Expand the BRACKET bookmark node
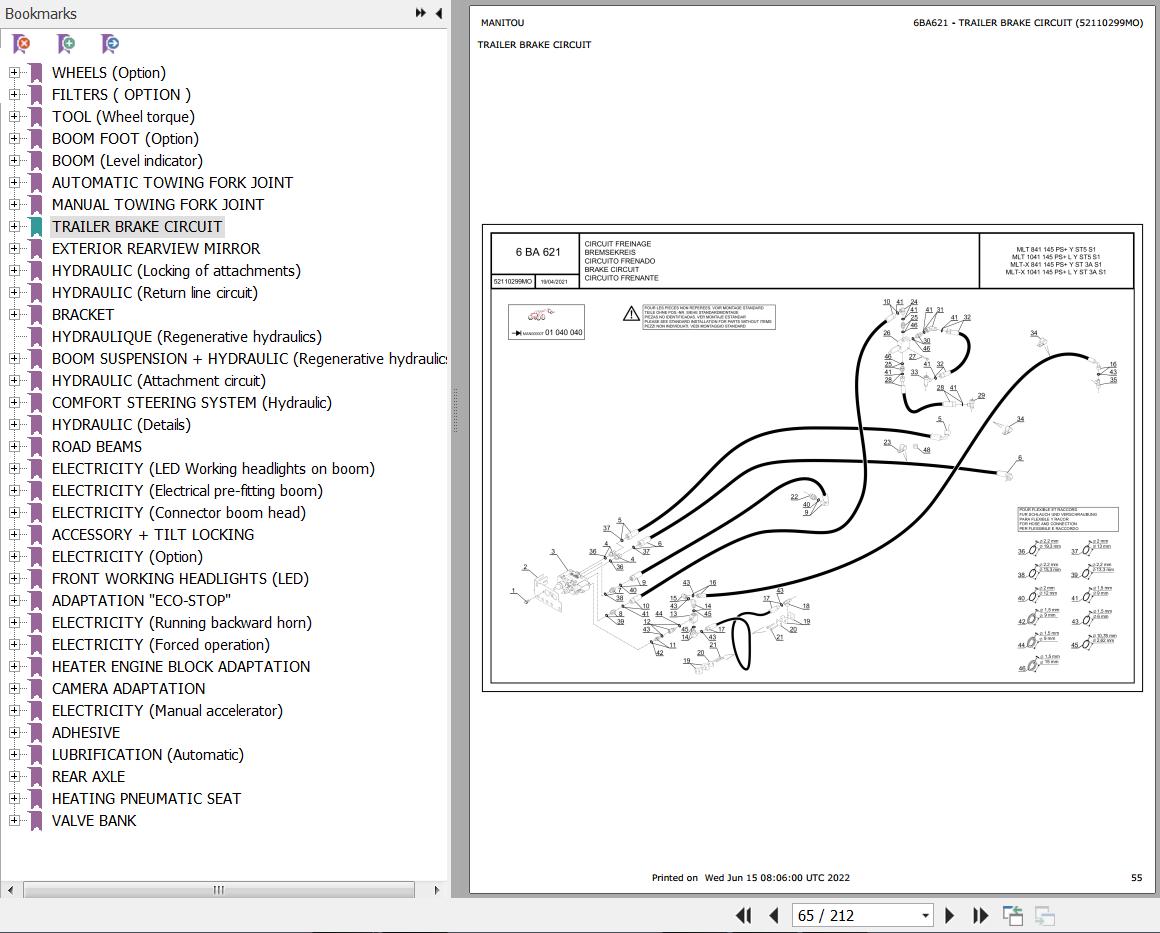This screenshot has width=1160, height=933. pos(14,314)
